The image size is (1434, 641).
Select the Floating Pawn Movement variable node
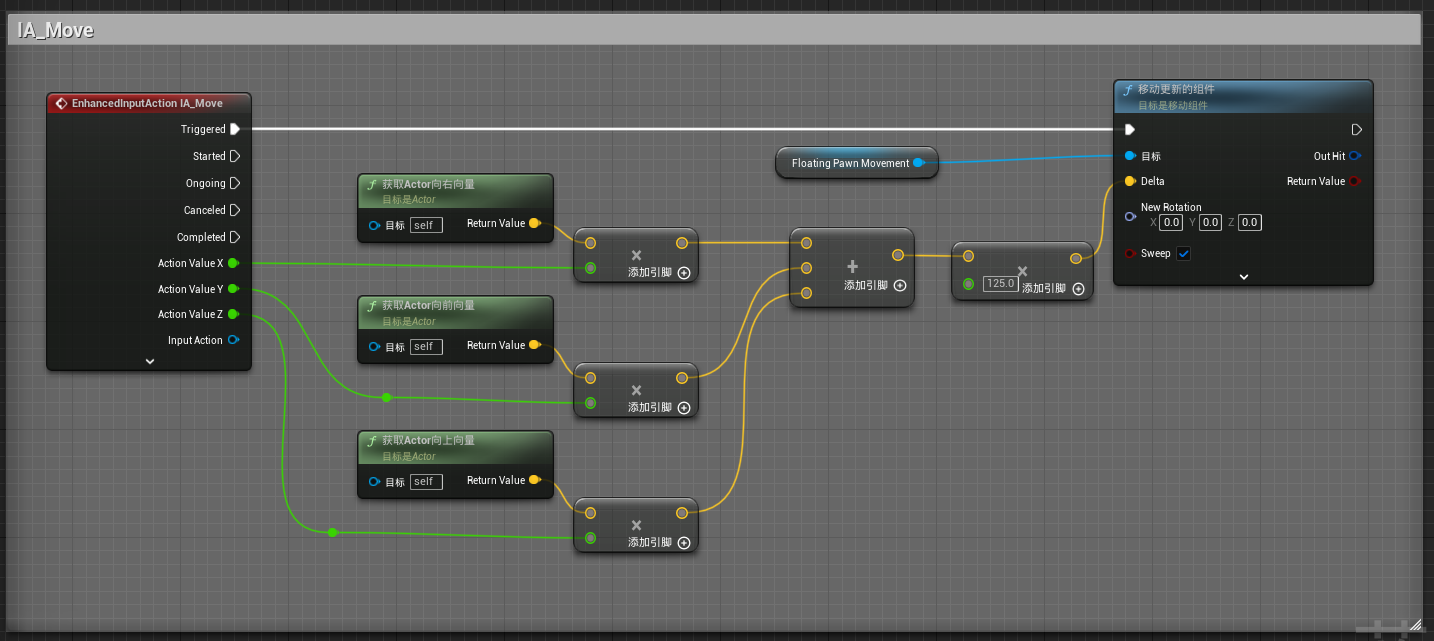(850, 163)
